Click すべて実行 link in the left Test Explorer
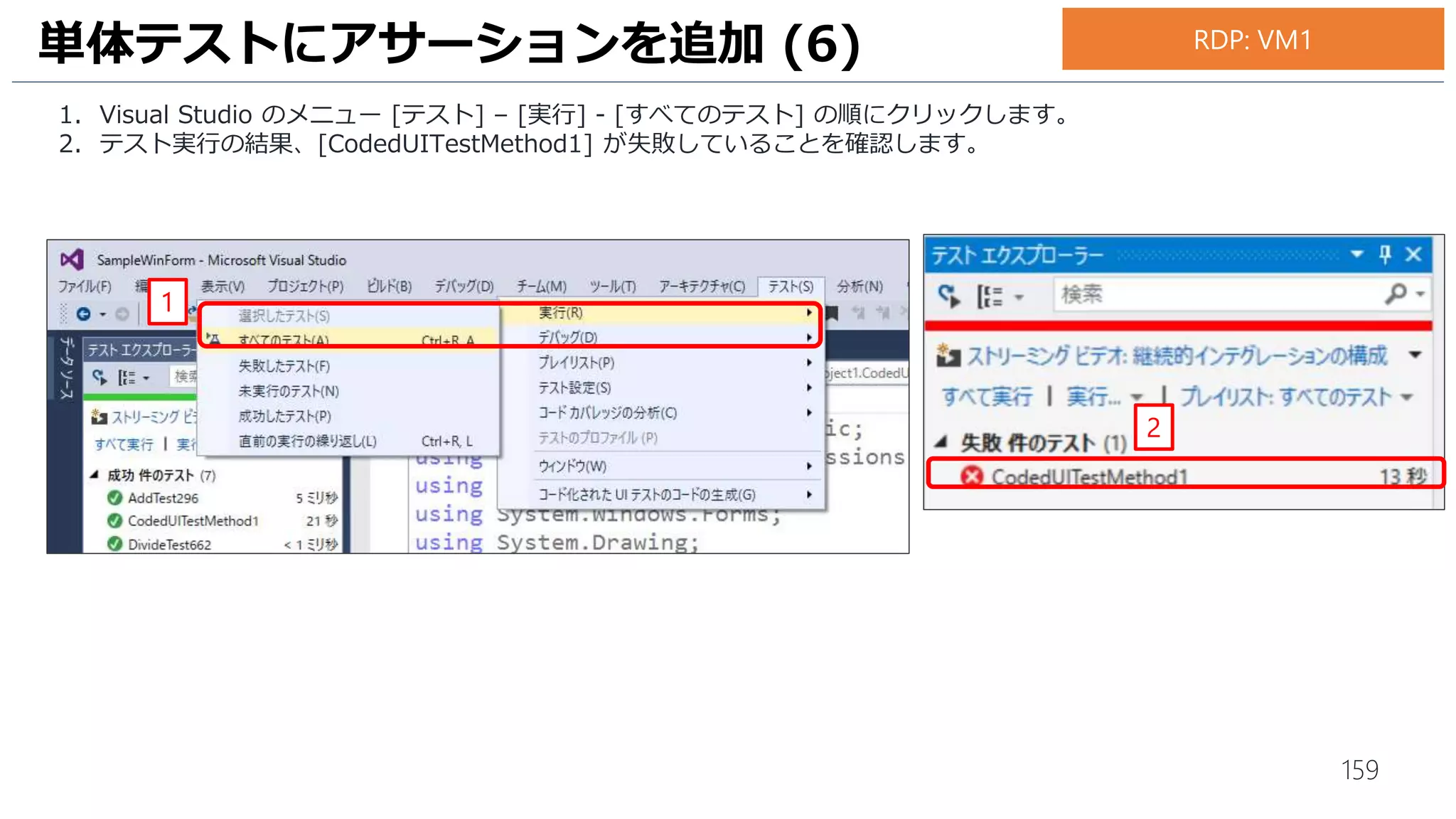This screenshot has width=1456, height=819. (124, 444)
